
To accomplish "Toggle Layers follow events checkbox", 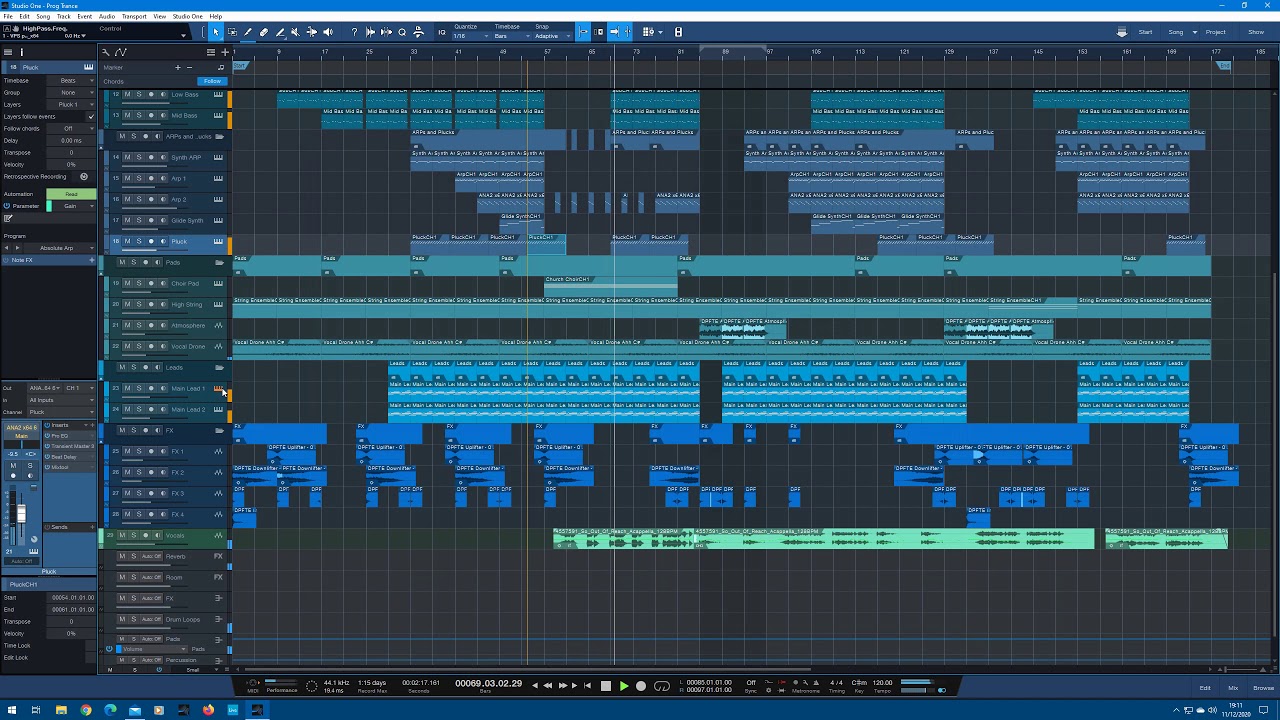I will [x=90, y=117].
